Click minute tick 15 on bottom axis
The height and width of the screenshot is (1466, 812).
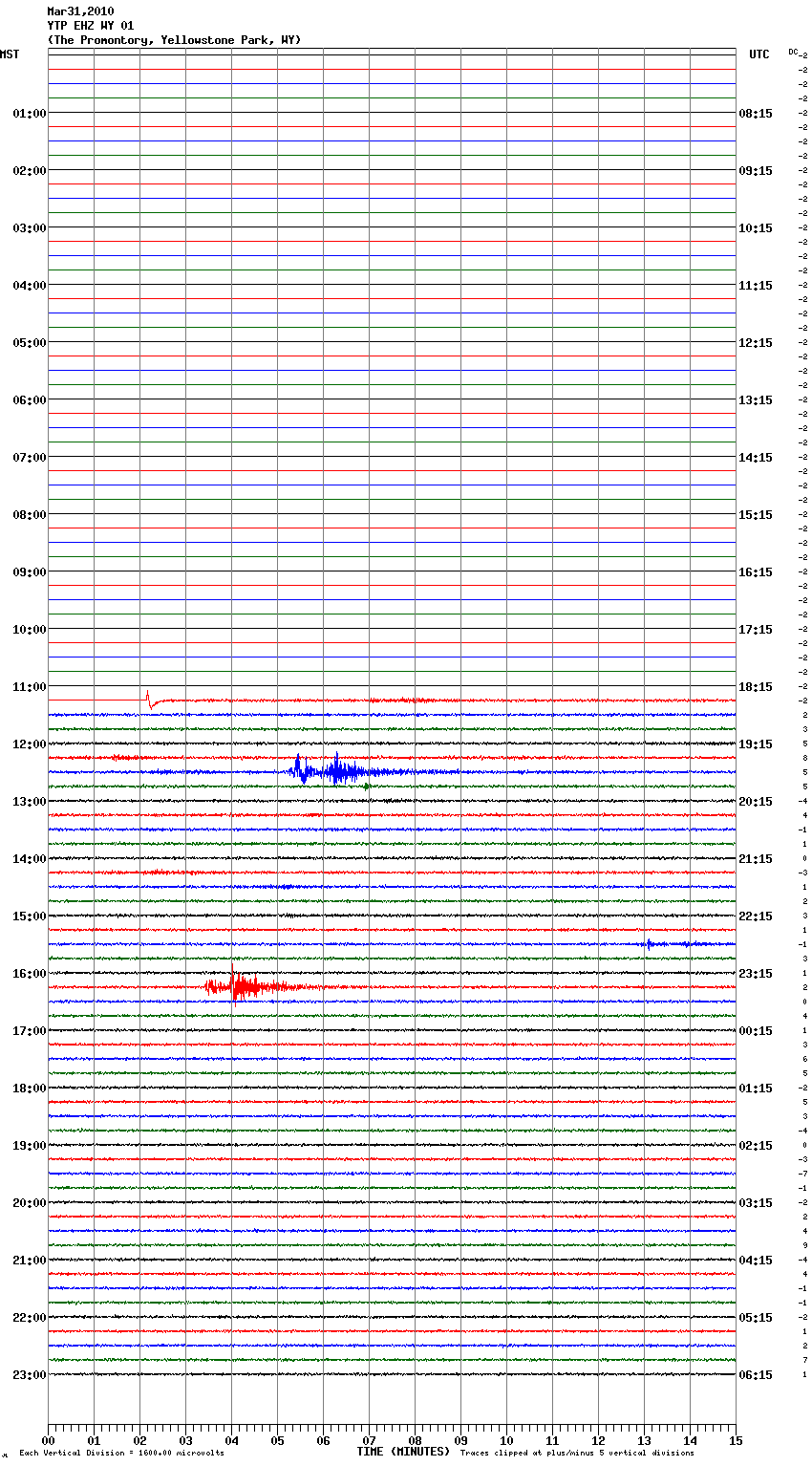click(x=736, y=1441)
